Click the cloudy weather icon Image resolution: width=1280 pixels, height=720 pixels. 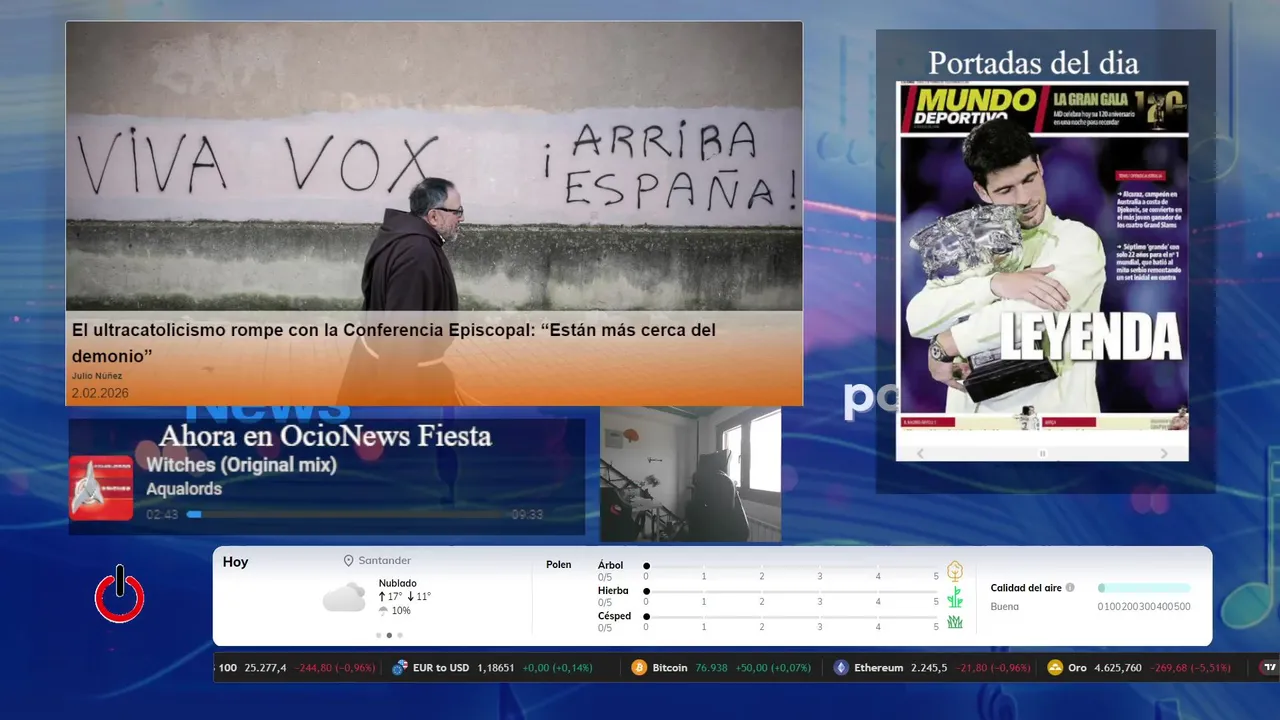click(x=344, y=597)
